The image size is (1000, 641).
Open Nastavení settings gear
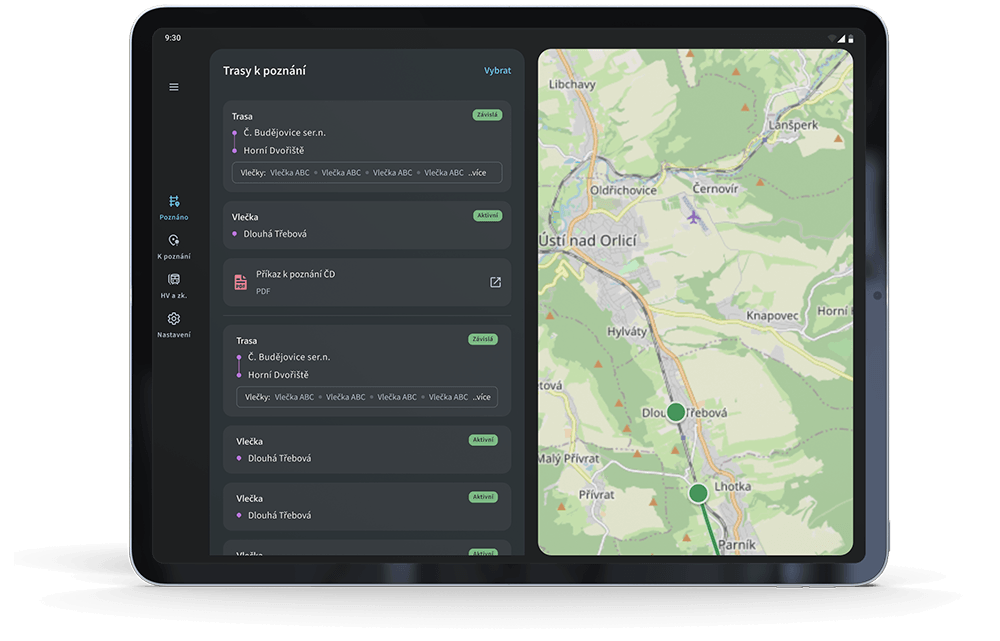(x=174, y=319)
